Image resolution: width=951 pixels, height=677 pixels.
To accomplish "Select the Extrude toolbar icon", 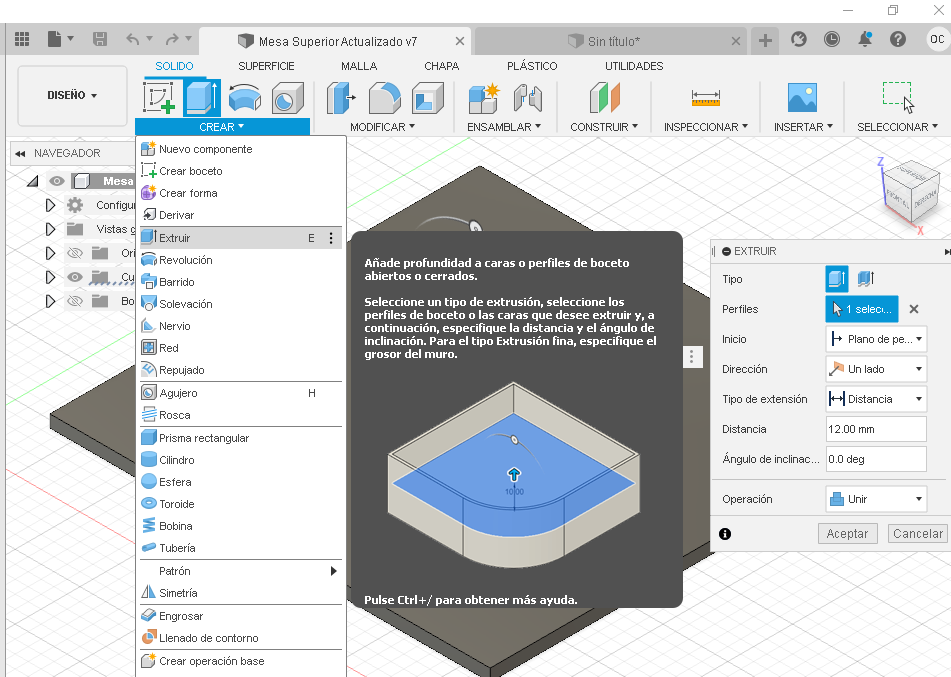I will [x=203, y=97].
